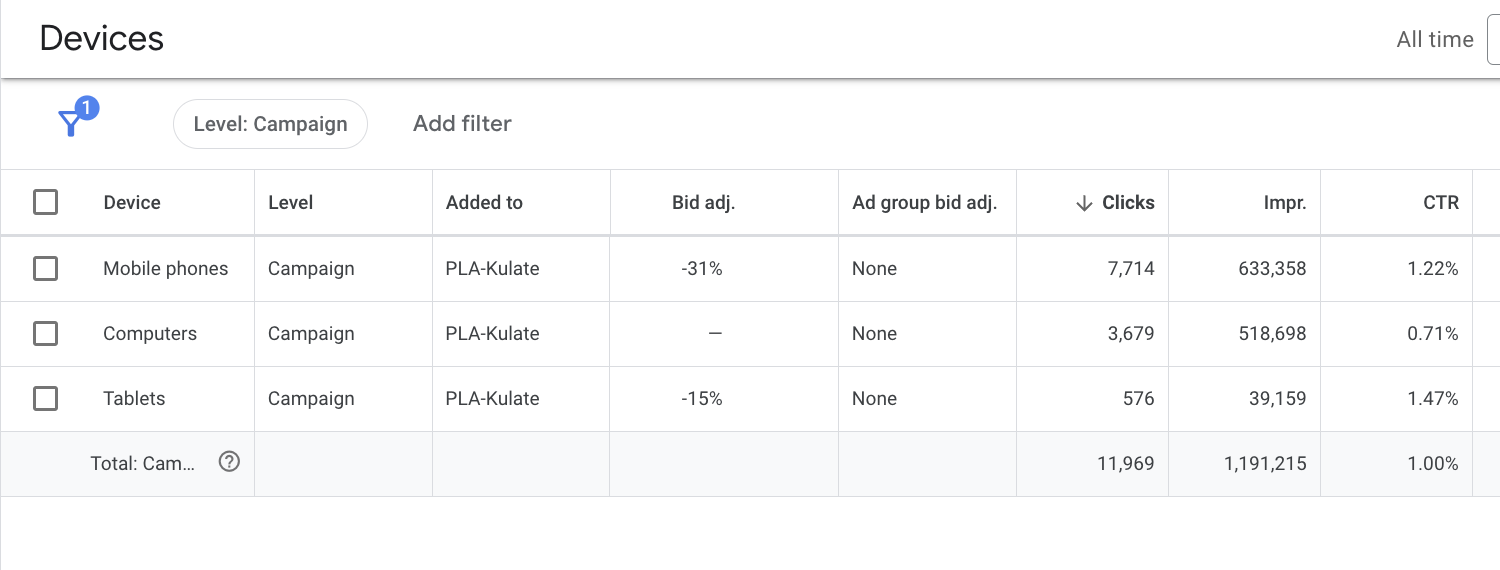This screenshot has width=1500, height=570.
Task: Select all rows with header checkbox
Action: (x=45, y=202)
